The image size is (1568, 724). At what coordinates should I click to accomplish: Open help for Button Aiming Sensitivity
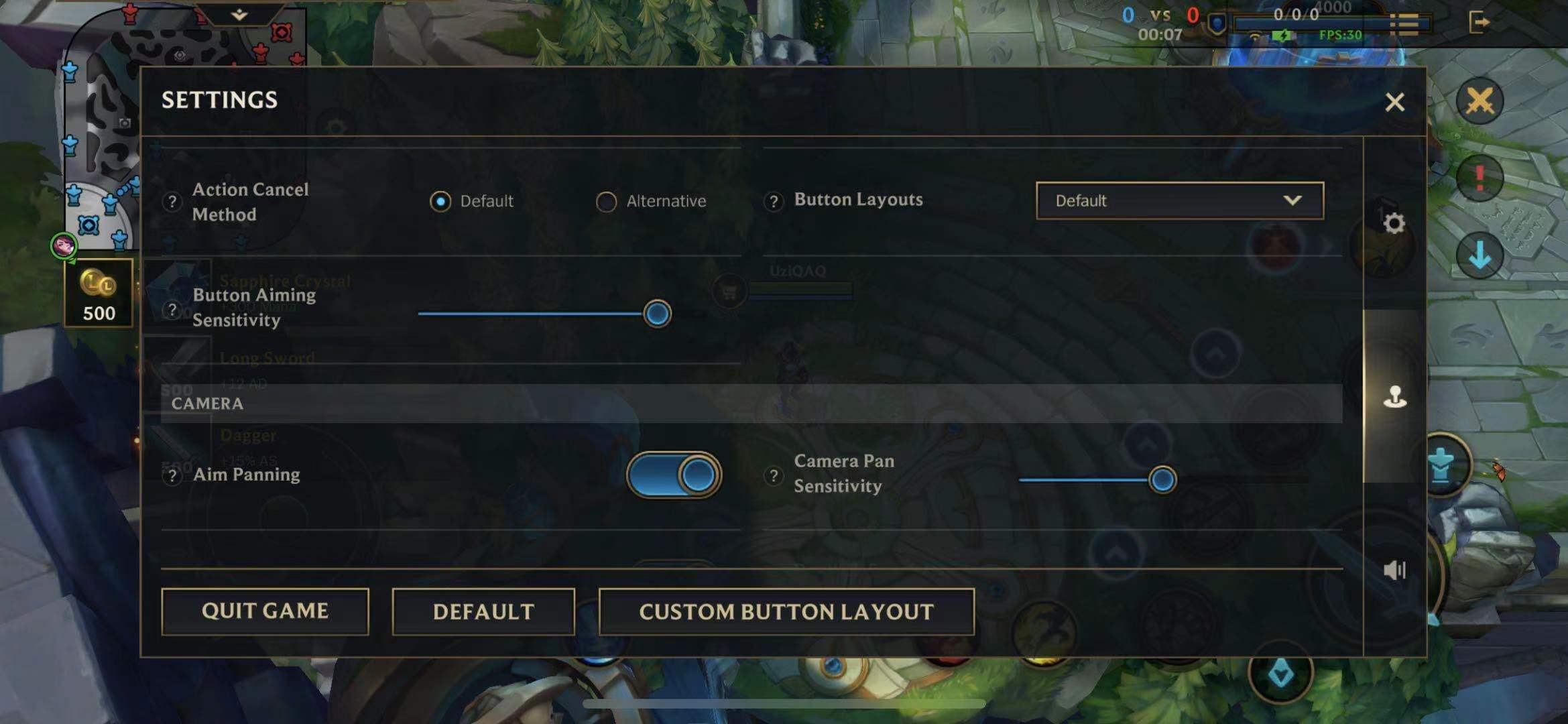pos(172,309)
